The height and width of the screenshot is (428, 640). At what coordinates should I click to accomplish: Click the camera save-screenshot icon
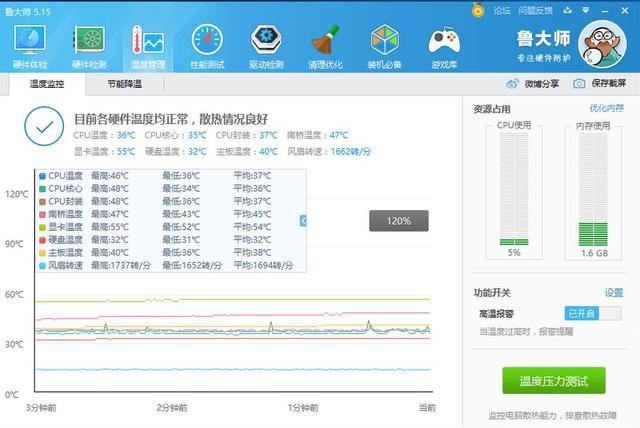point(579,84)
